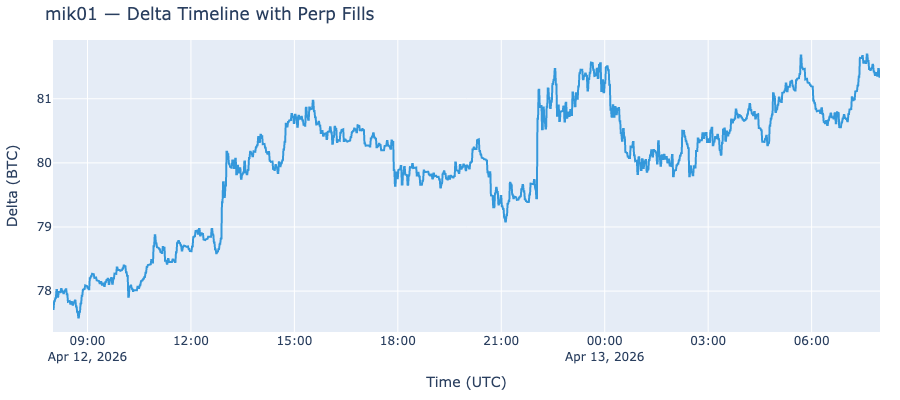Click the 'Time (UTC)' x-axis label
Screen dimensions: 900x400
click(x=466, y=382)
